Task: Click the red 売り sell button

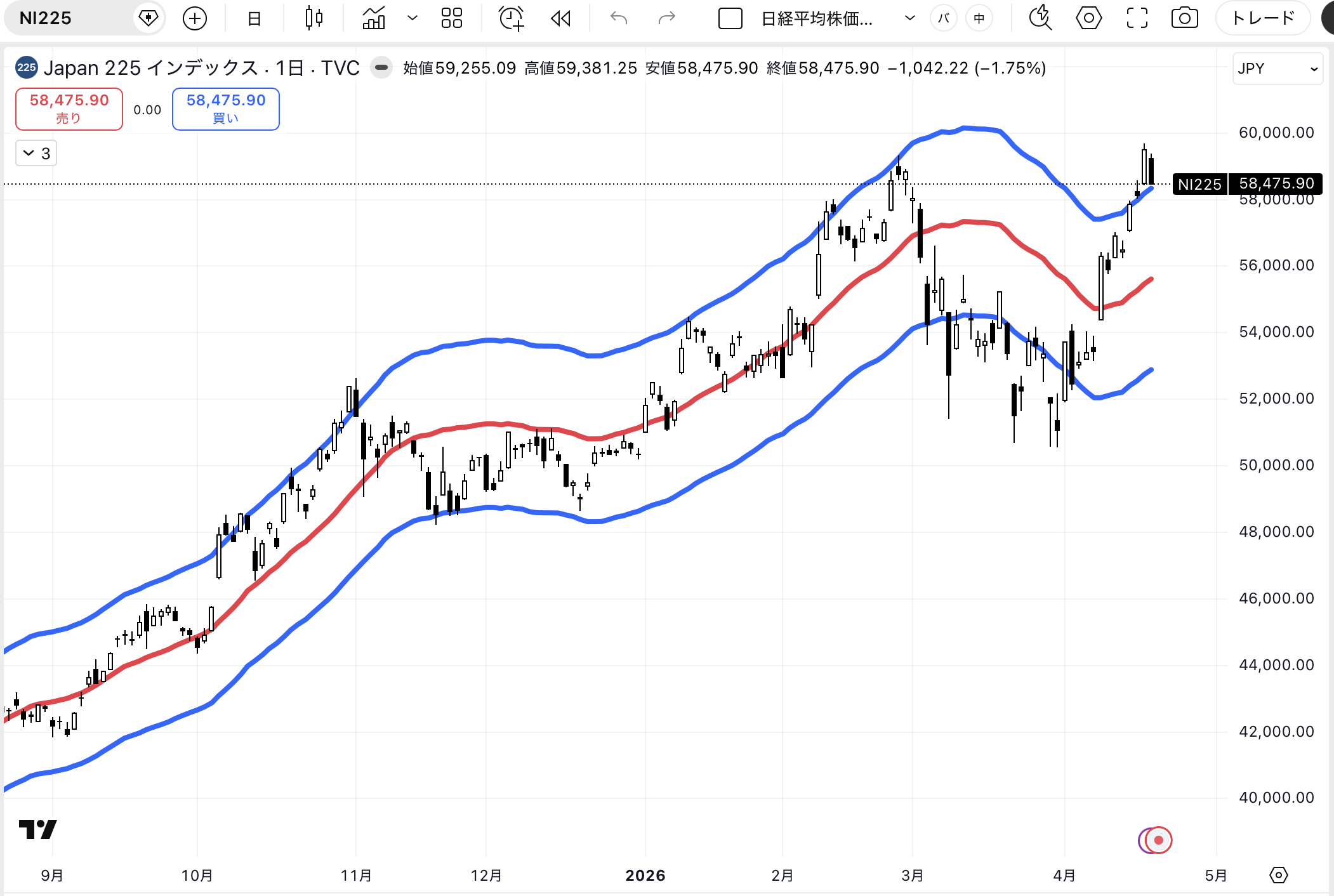Action: pos(69,109)
